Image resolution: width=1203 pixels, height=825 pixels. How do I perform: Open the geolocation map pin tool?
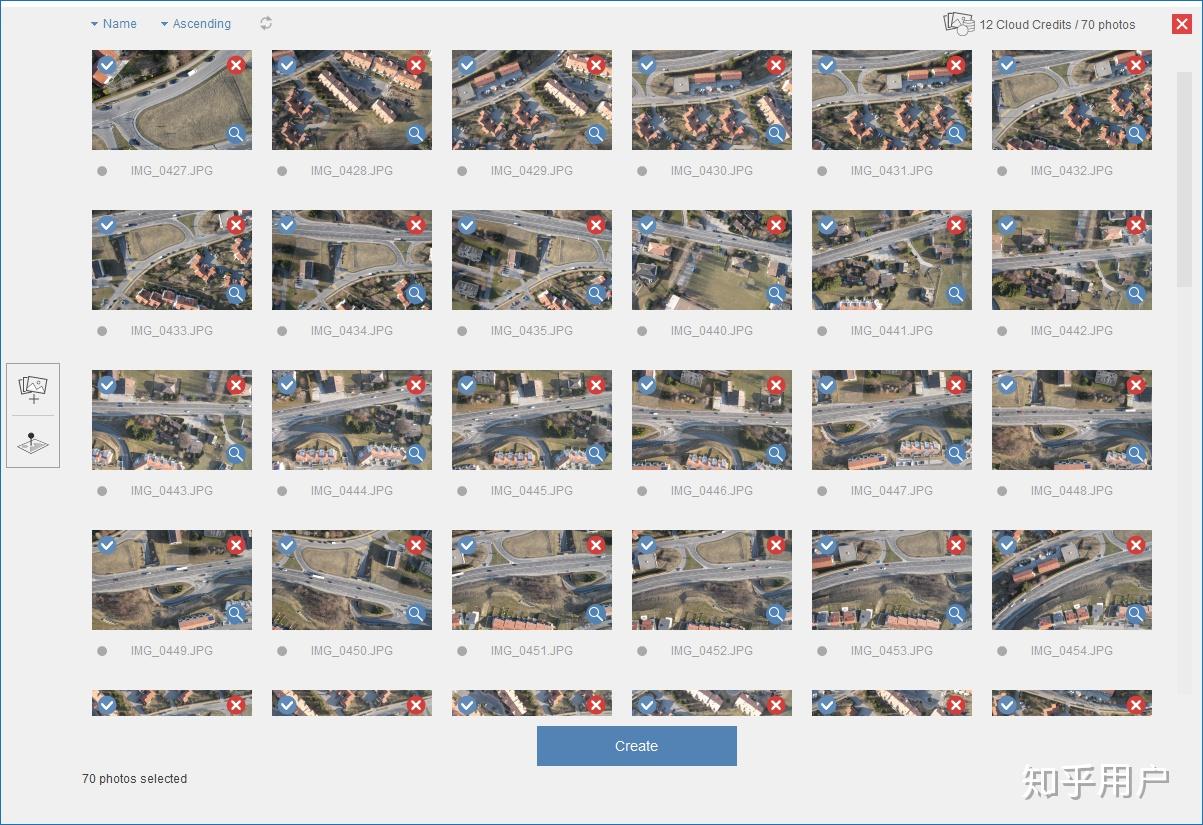(33, 440)
